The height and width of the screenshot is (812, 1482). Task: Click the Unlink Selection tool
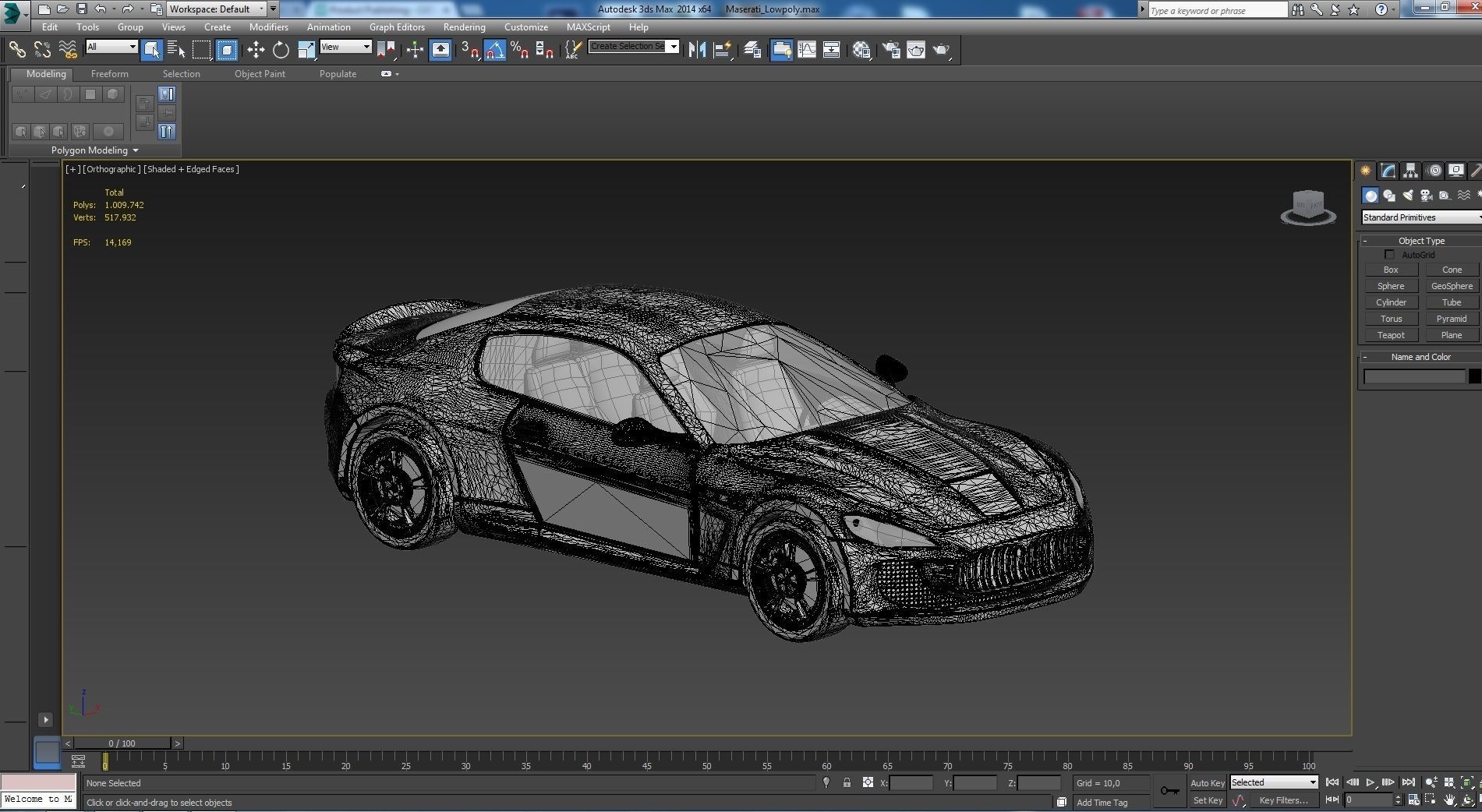(42, 50)
